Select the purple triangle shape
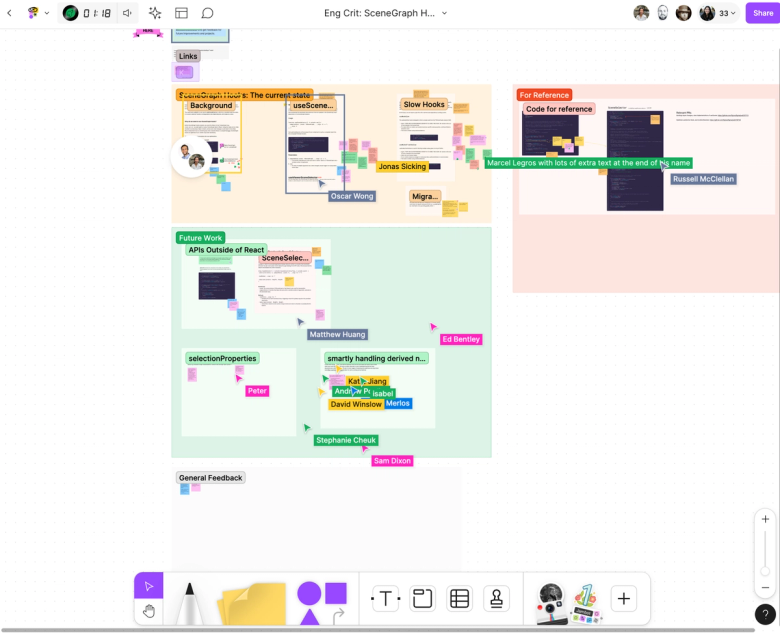Image resolution: width=780 pixels, height=633 pixels. [309, 617]
